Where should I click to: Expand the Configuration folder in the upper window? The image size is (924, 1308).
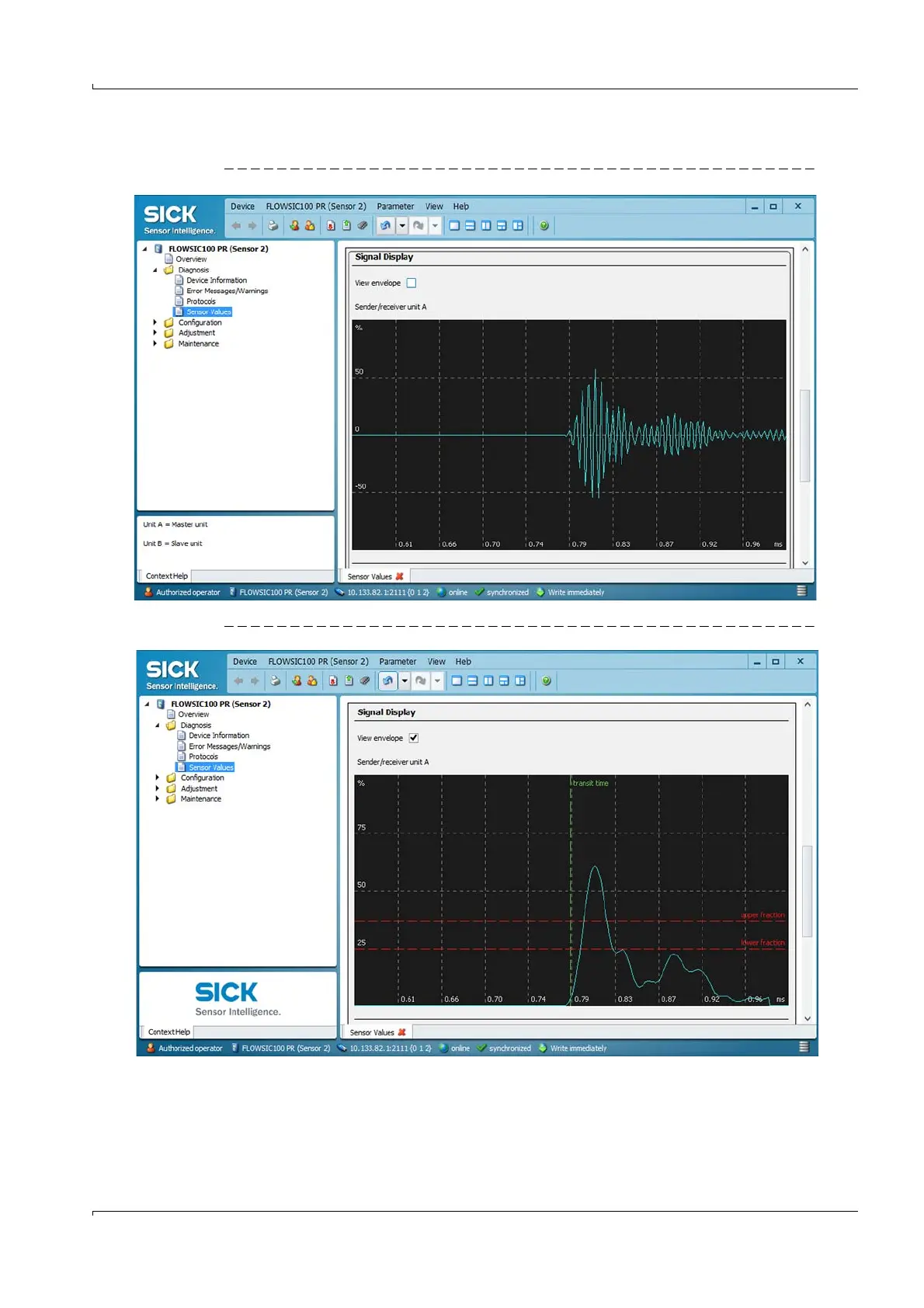[x=155, y=322]
